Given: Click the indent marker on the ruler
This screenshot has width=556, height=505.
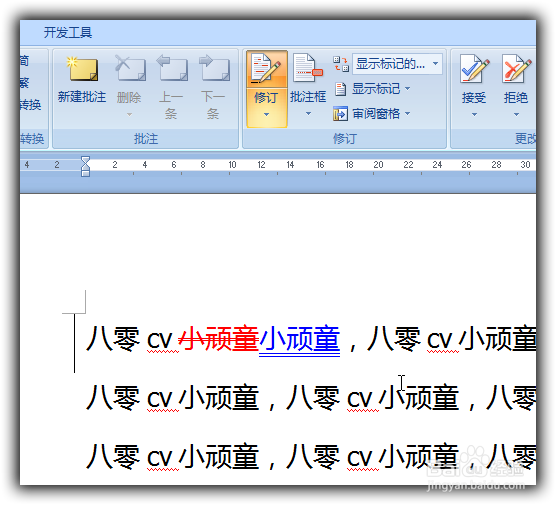Looking at the screenshot, I should click(x=85, y=166).
